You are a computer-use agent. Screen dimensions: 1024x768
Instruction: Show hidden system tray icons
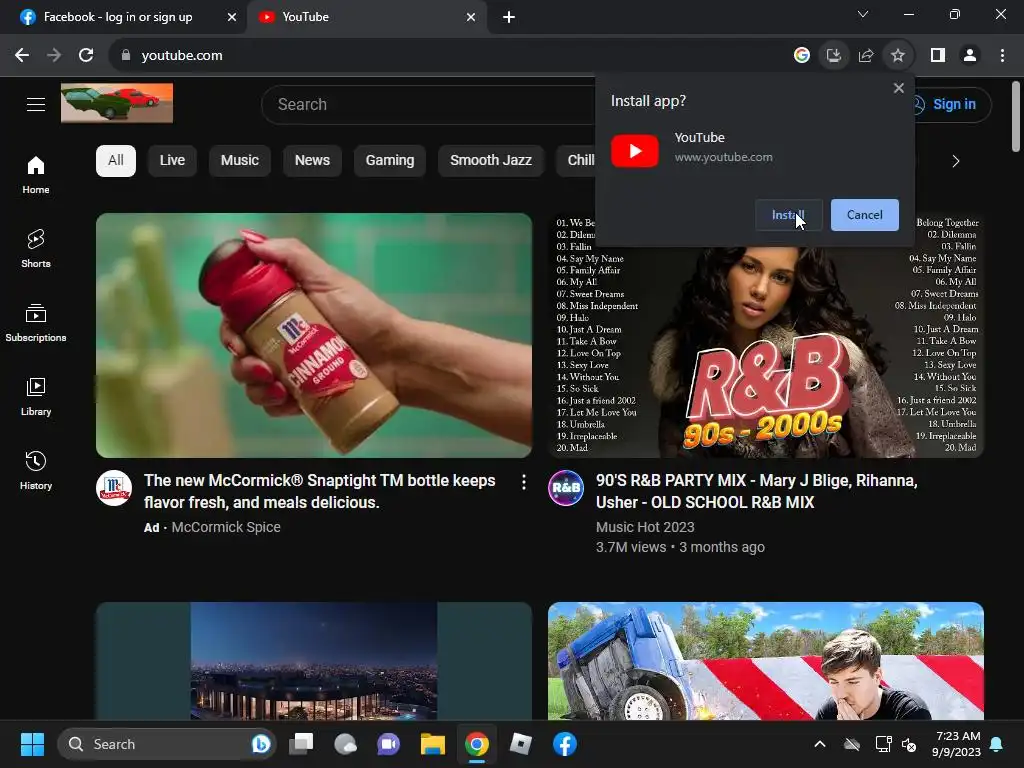[820, 744]
